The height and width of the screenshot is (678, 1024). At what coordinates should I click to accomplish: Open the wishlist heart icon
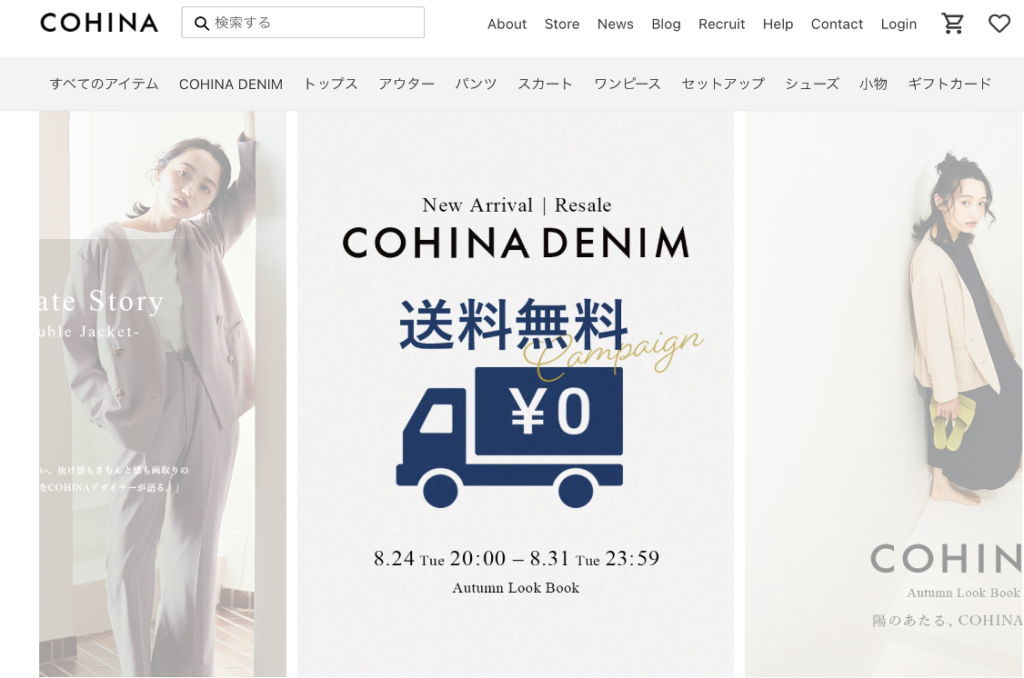click(999, 24)
